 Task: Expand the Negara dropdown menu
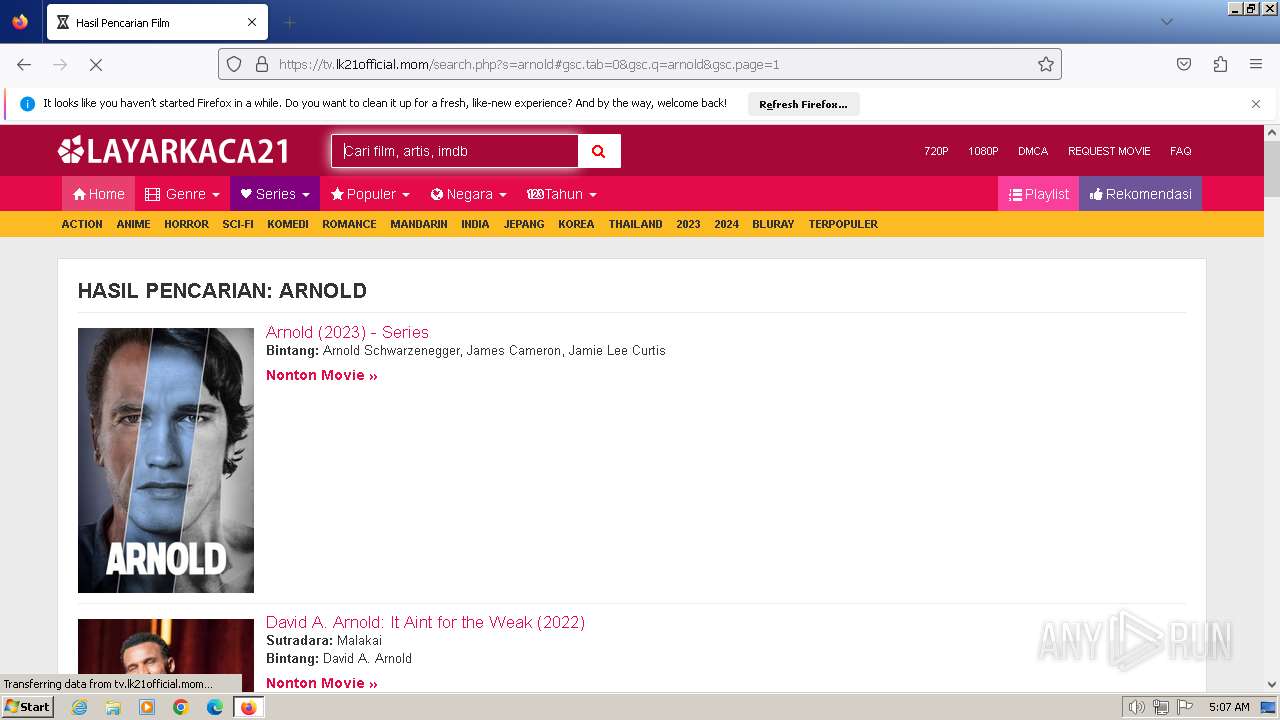(x=469, y=194)
